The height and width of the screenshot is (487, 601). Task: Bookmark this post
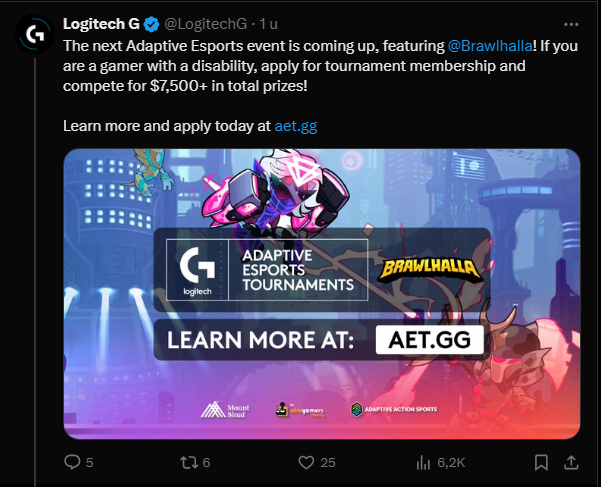point(541,462)
